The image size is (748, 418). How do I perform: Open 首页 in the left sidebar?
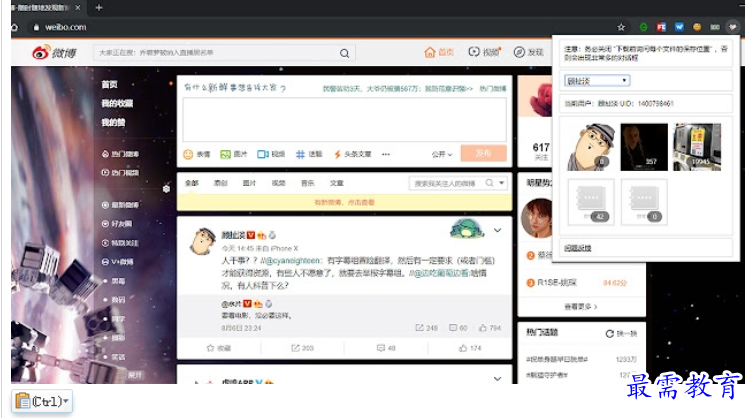[109, 84]
